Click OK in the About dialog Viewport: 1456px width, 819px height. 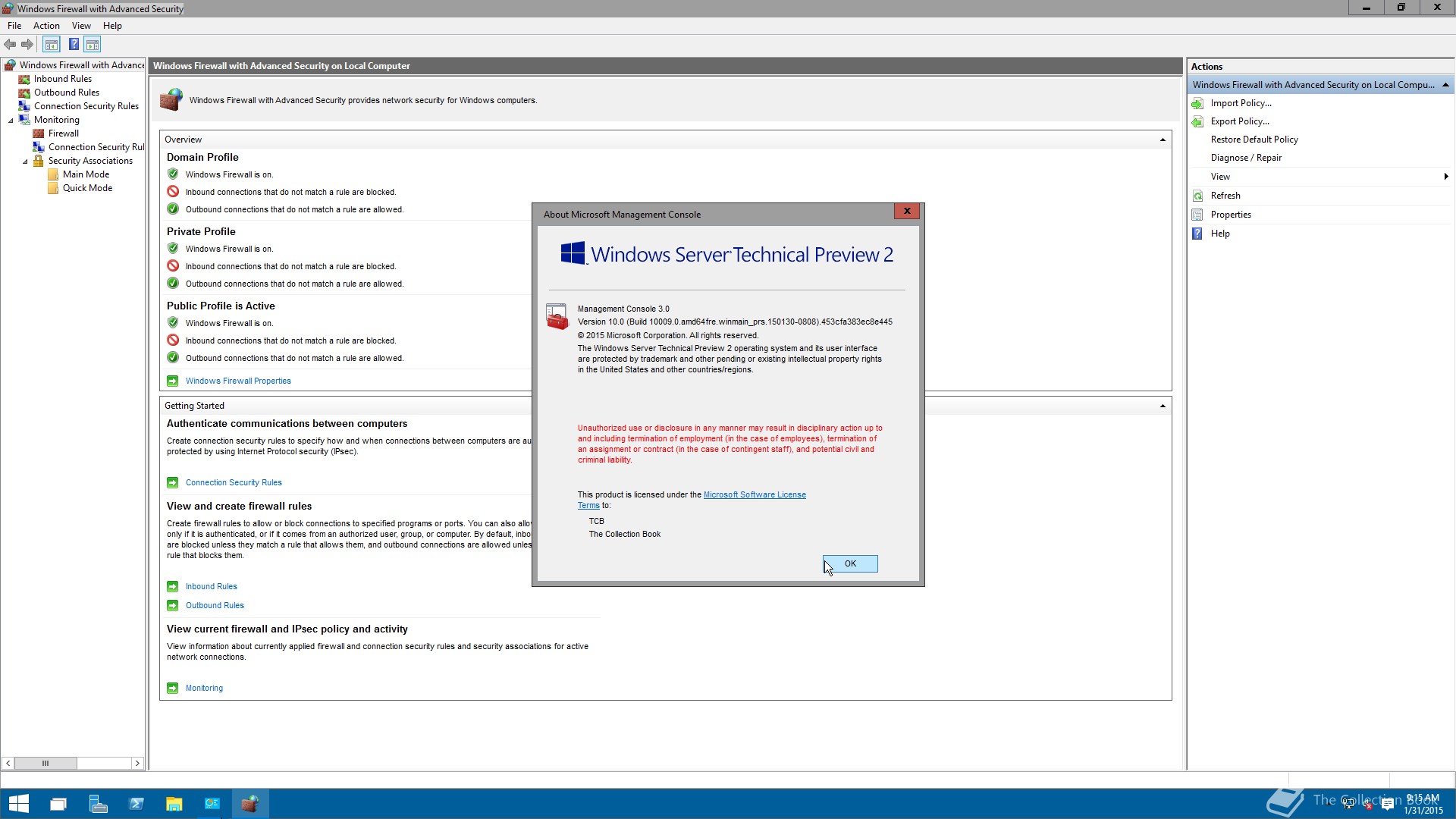[x=850, y=563]
